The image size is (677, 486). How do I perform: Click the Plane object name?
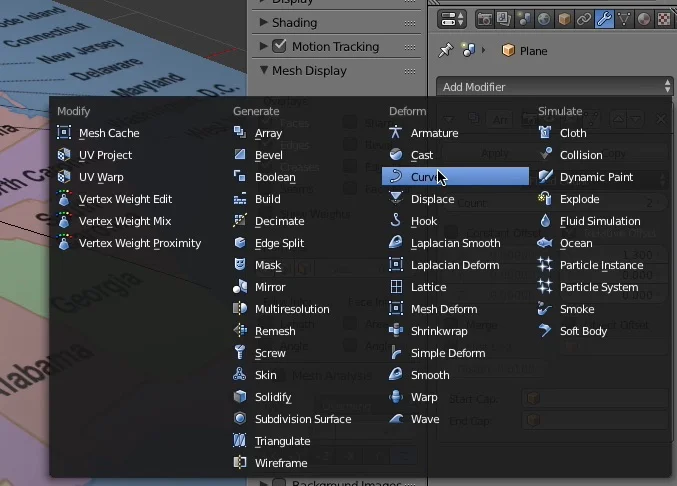(533, 51)
